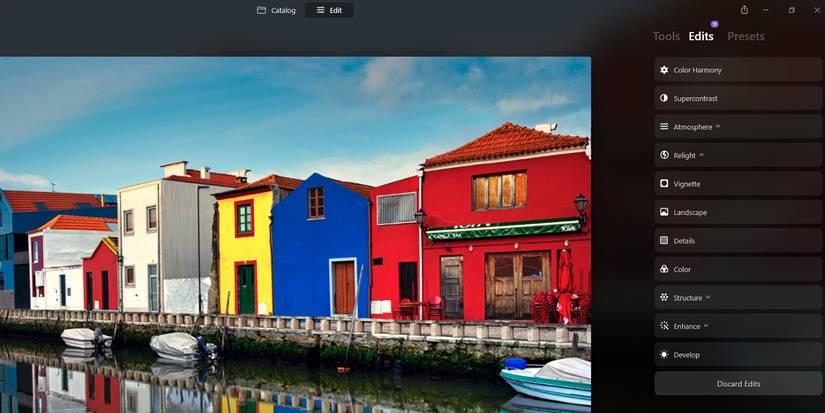
Task: Click the Relight icon
Action: (x=664, y=155)
